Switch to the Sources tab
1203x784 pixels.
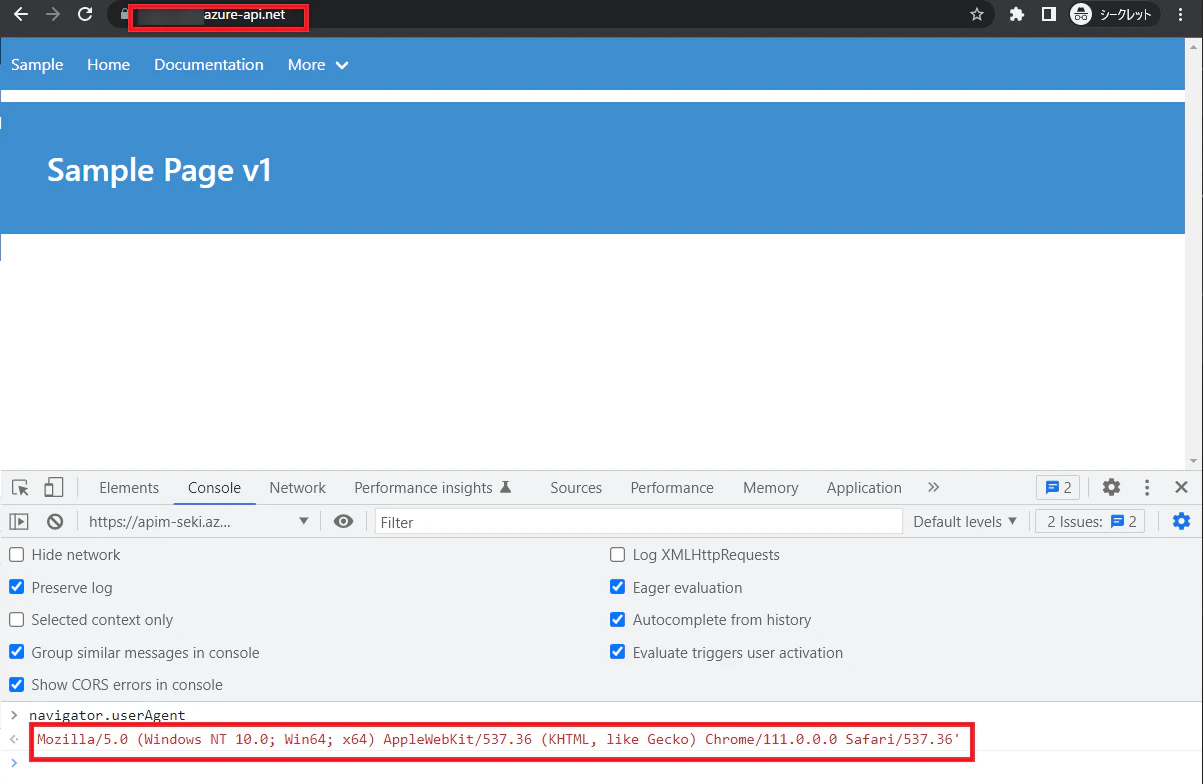pos(576,488)
